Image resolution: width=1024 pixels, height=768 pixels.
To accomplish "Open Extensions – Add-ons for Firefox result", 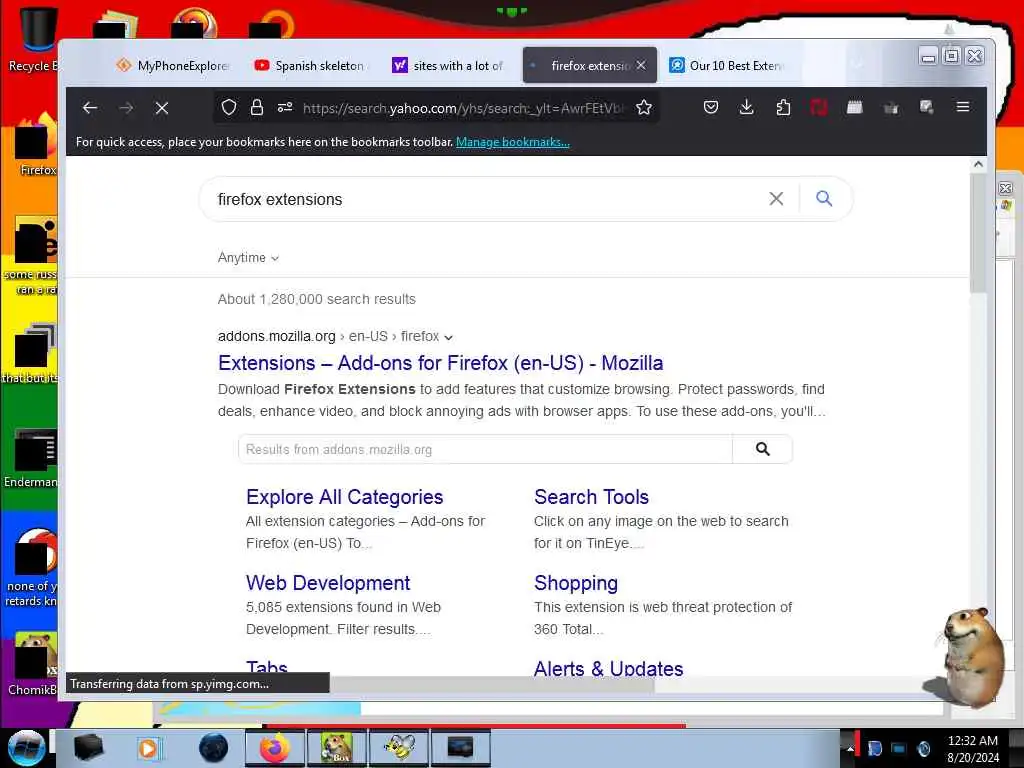I will coord(441,362).
